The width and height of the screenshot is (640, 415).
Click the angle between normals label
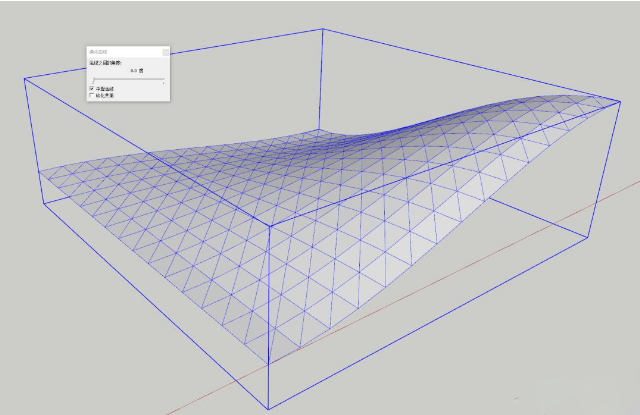point(104,63)
